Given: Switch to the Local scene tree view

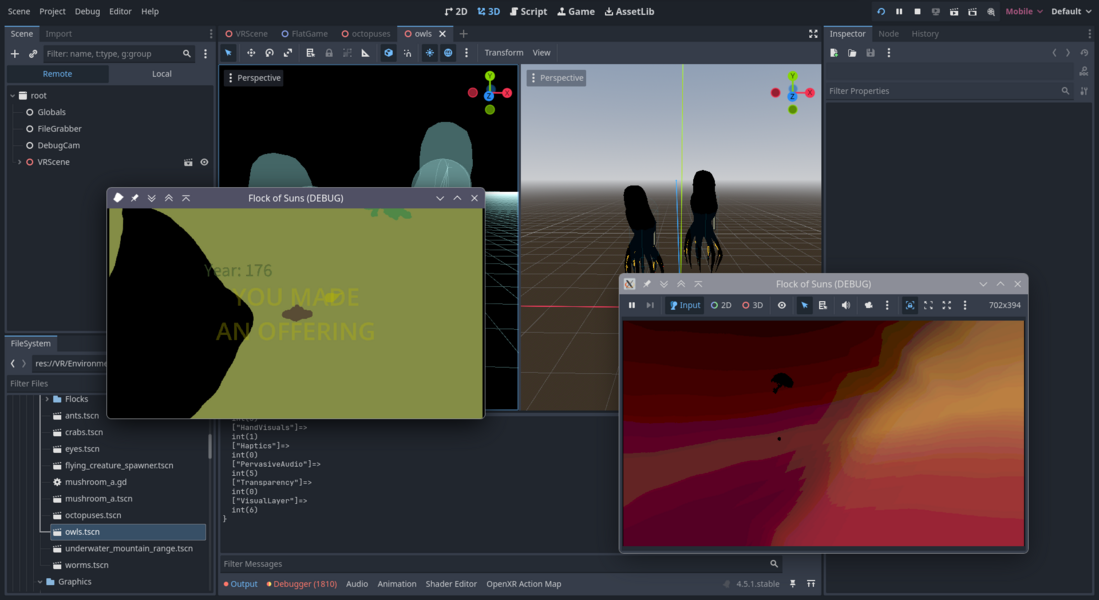Looking at the screenshot, I should coord(160,73).
